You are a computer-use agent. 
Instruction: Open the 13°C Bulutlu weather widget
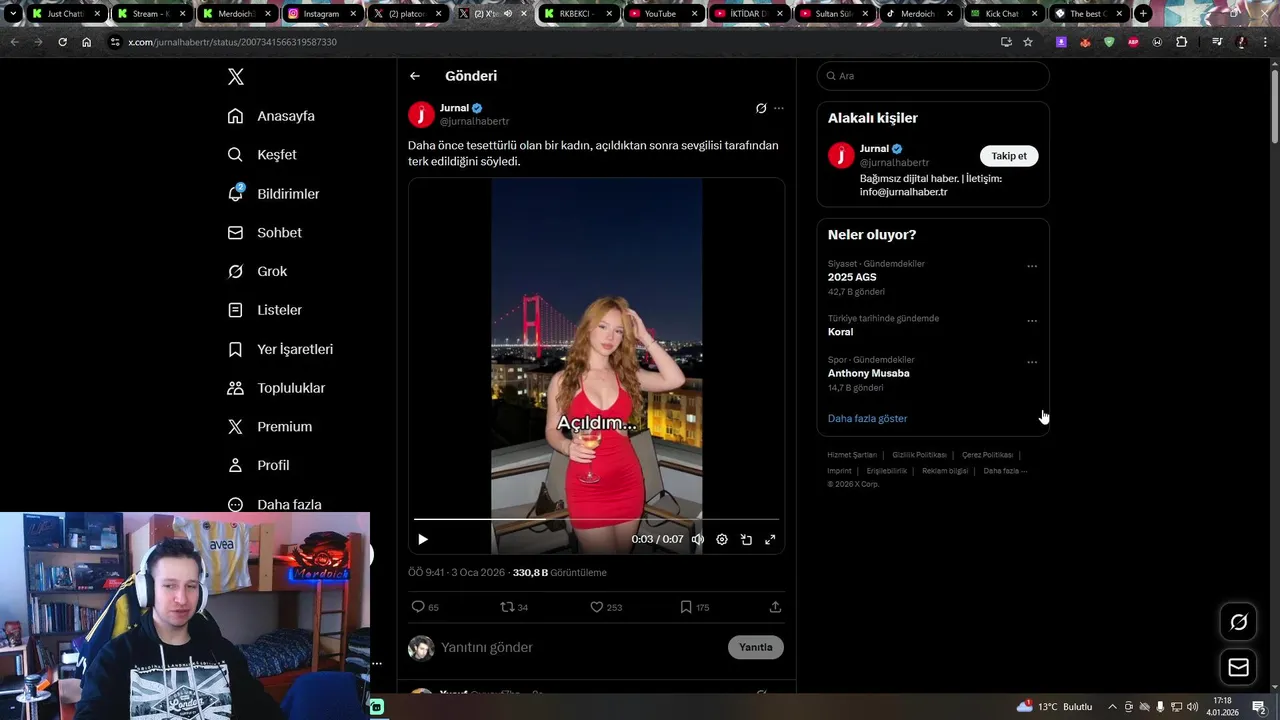click(x=1054, y=707)
